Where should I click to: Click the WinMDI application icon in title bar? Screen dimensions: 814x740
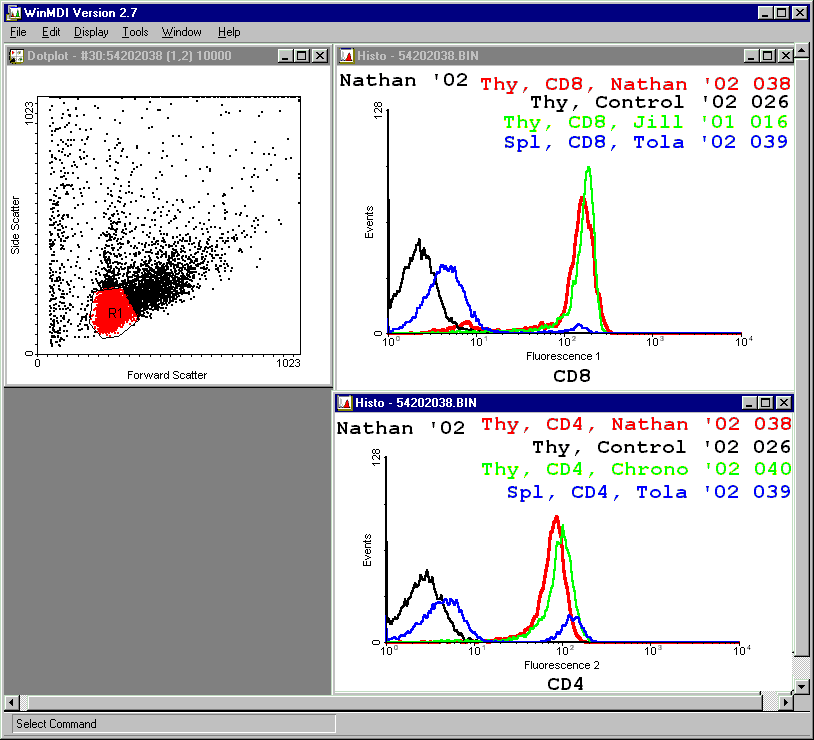(x=12, y=13)
